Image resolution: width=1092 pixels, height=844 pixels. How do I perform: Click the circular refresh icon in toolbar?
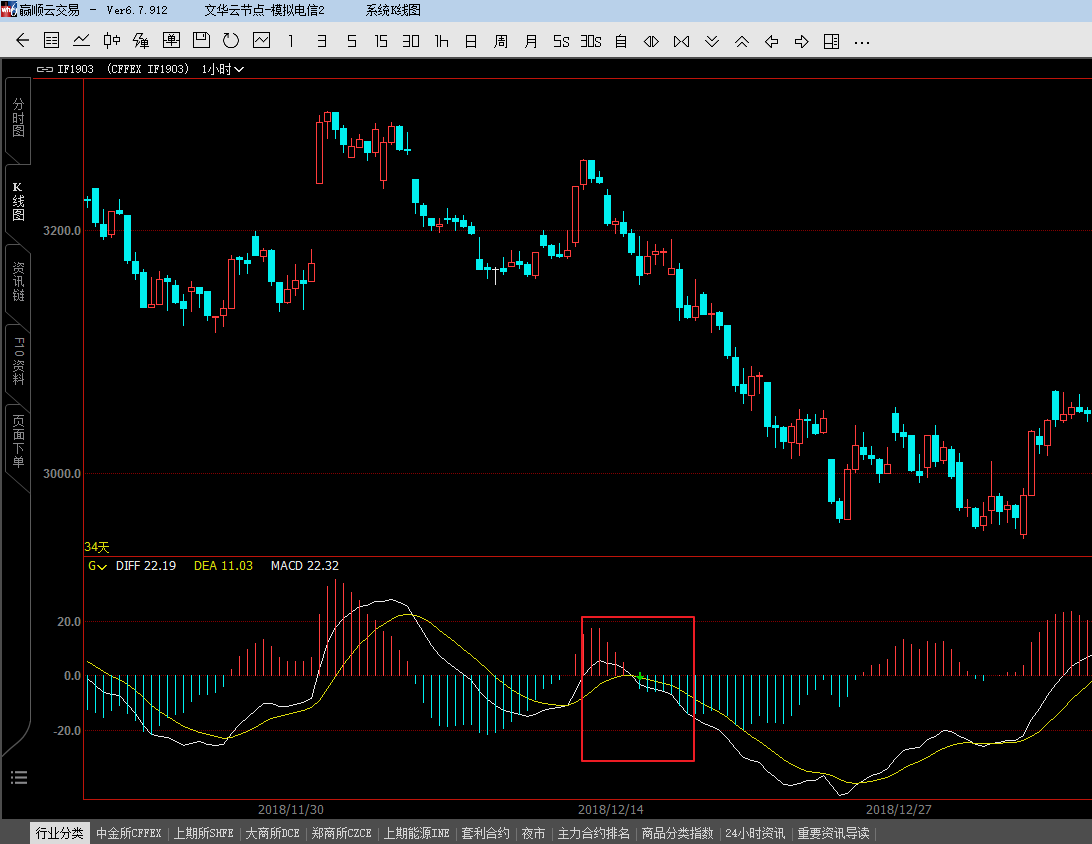(x=231, y=41)
